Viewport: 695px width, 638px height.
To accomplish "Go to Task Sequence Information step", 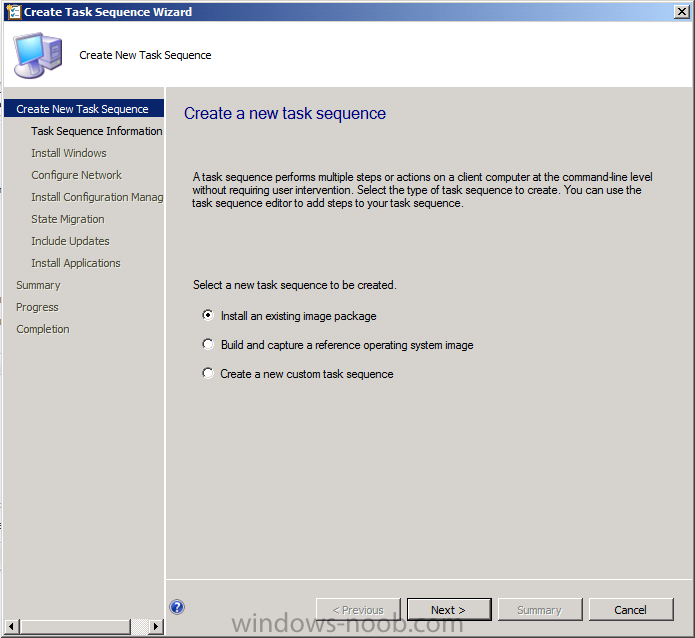I will coord(97,131).
